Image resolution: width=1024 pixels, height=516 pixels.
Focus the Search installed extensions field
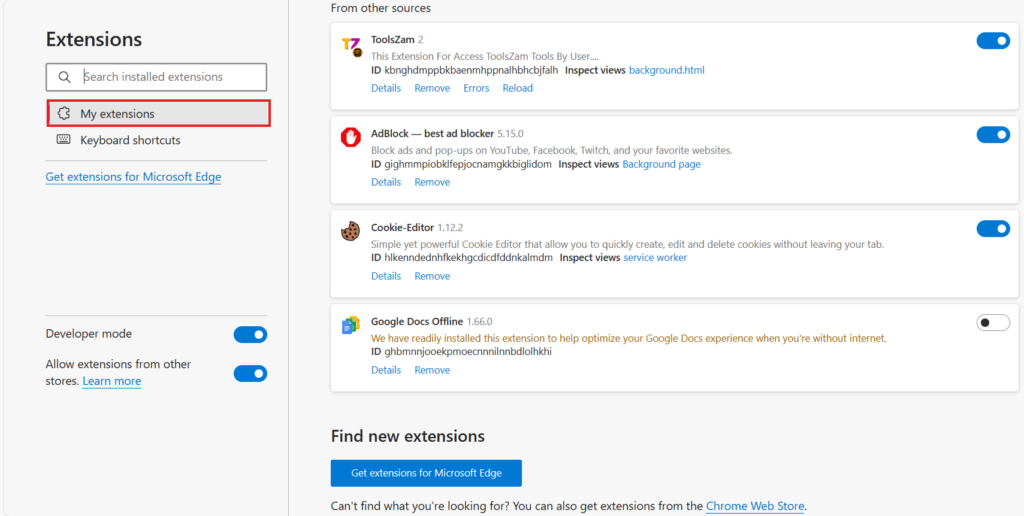click(x=157, y=77)
